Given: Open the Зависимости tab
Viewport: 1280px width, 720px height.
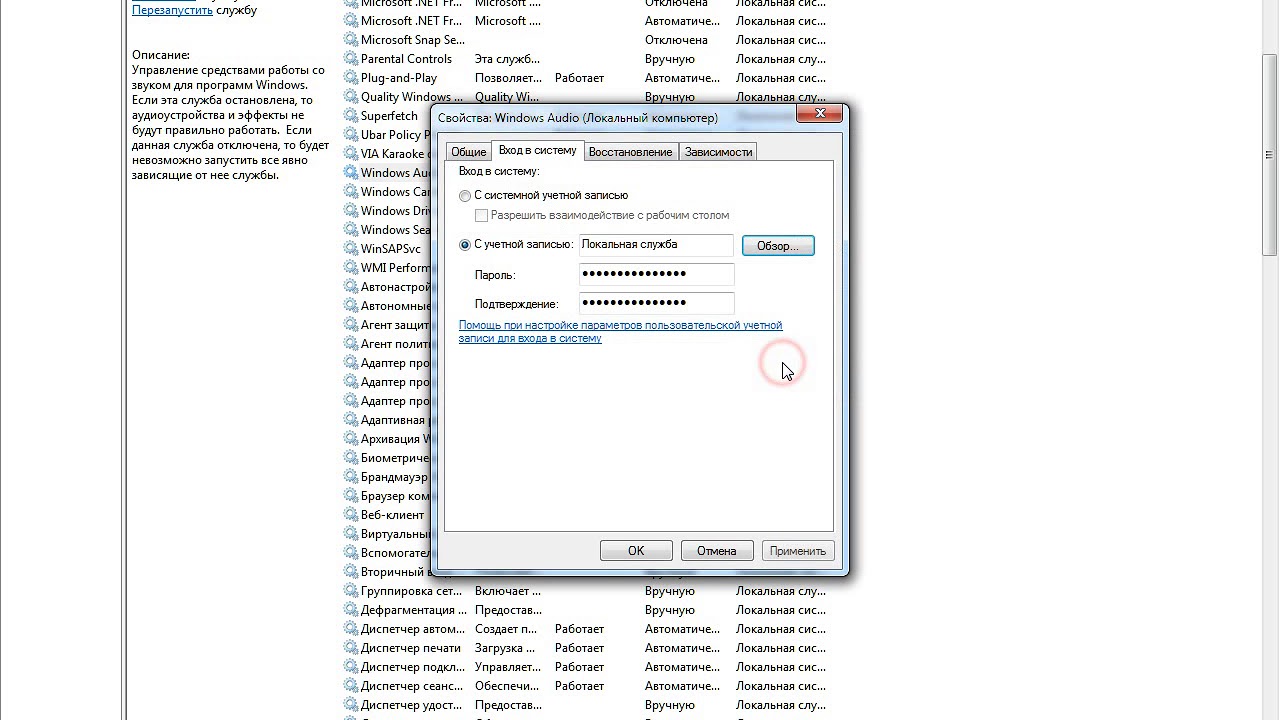Looking at the screenshot, I should 718,152.
